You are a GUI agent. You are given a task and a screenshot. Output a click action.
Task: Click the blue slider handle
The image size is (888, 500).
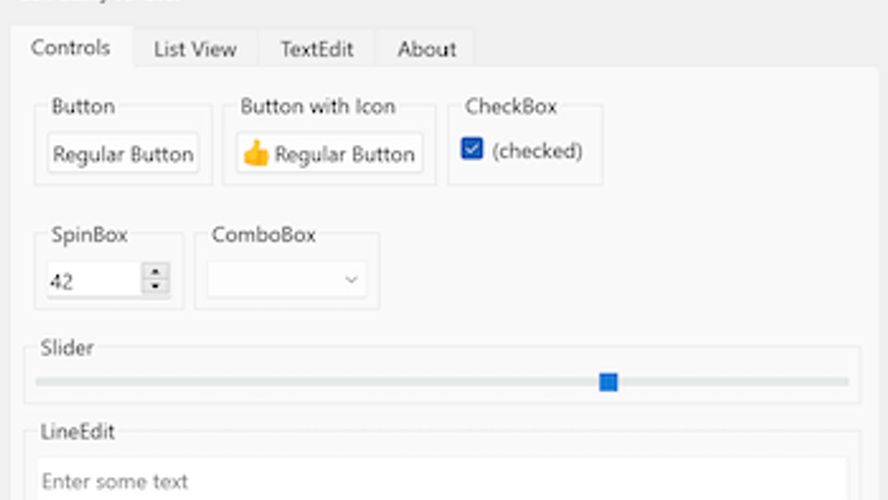(608, 382)
